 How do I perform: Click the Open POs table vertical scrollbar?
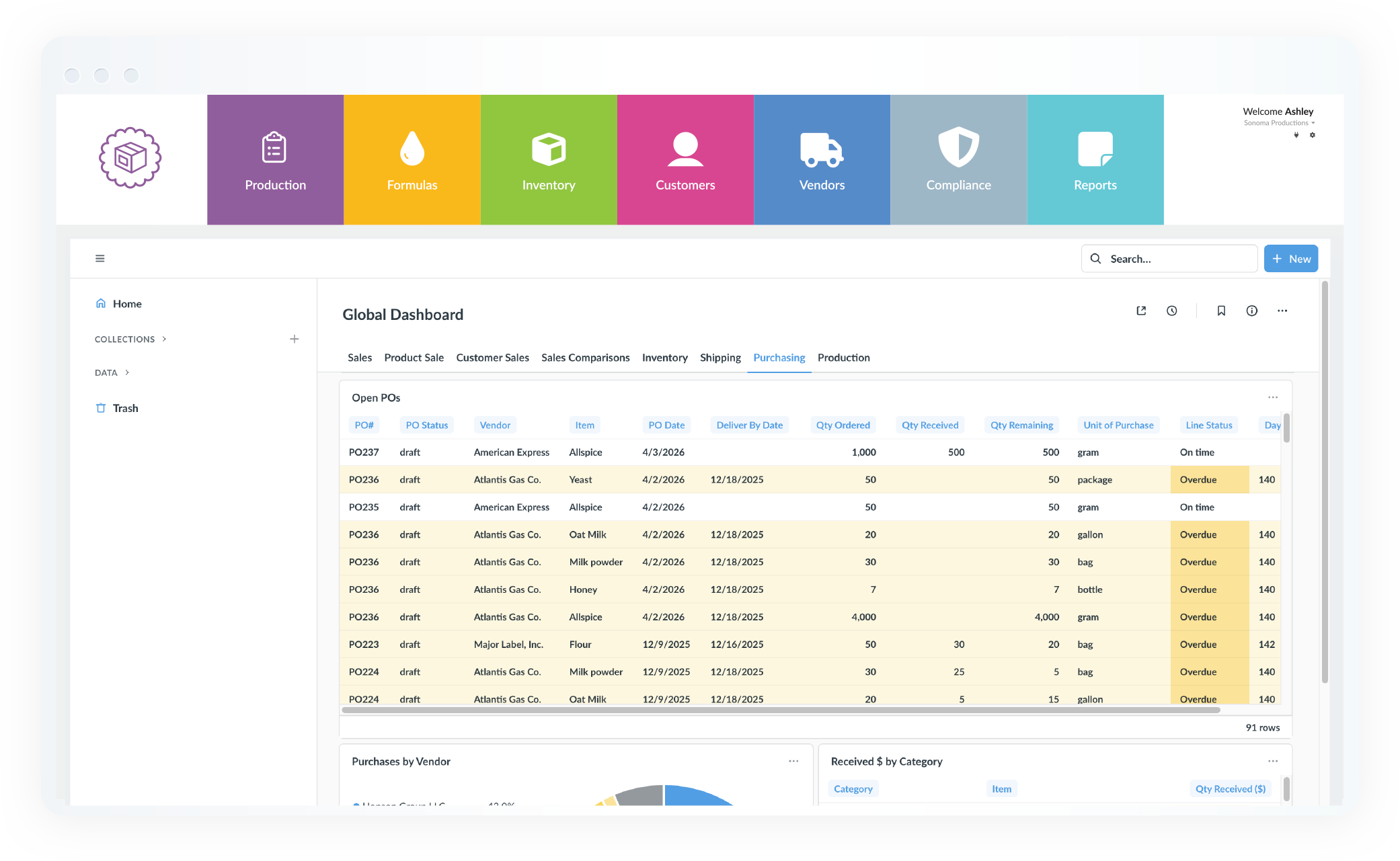[1286, 428]
